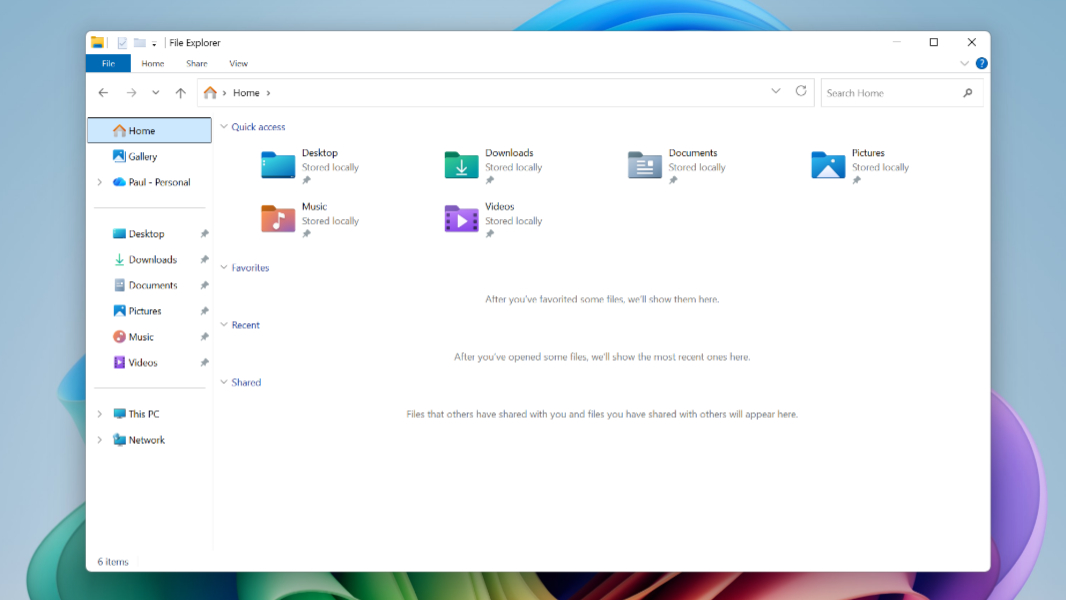This screenshot has height=600, width=1066.
Task: Click the Search Home input field
Action: click(890, 93)
